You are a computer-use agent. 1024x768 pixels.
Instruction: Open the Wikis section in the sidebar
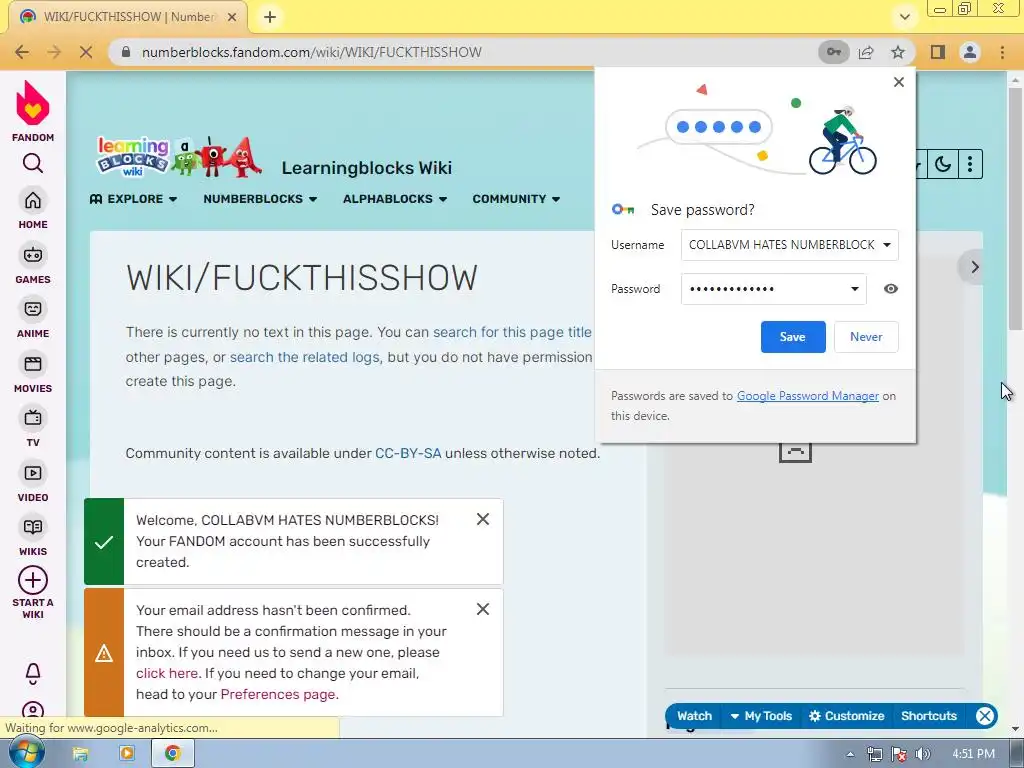click(x=33, y=536)
